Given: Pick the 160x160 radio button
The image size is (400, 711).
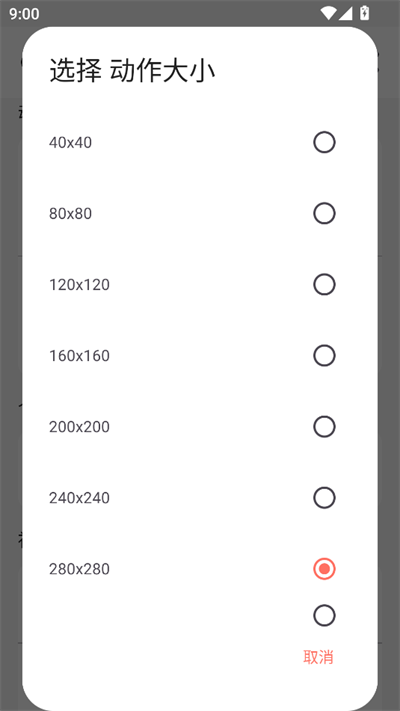Looking at the screenshot, I should [324, 356].
